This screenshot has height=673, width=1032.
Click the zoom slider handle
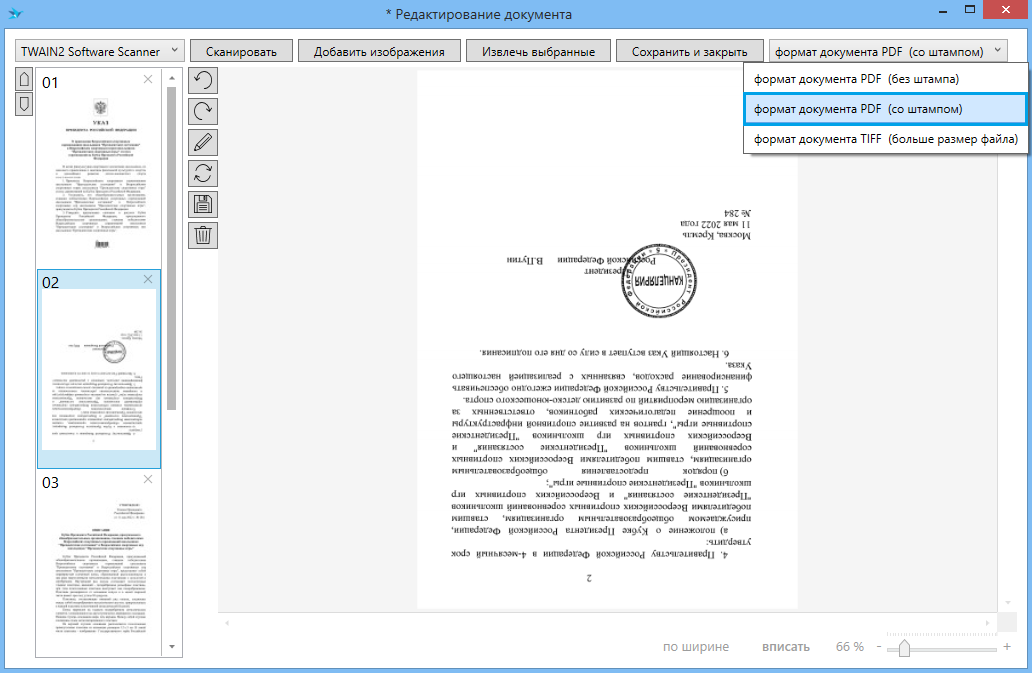tap(904, 648)
